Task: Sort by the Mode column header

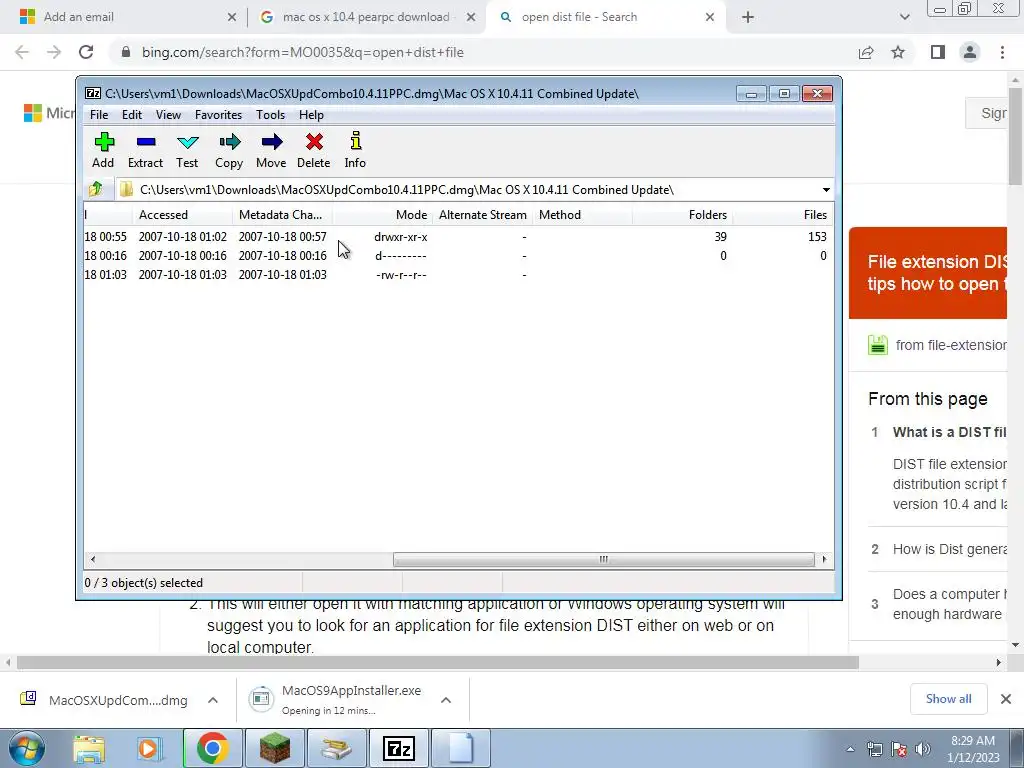Action: coord(383,215)
